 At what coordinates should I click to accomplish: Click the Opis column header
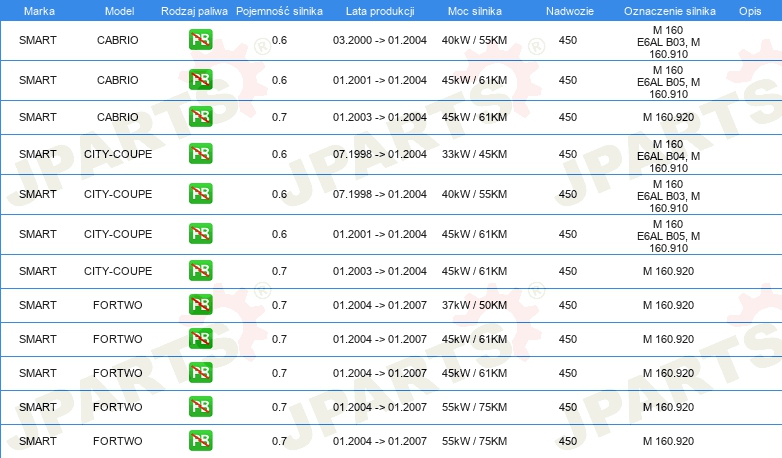(750, 11)
